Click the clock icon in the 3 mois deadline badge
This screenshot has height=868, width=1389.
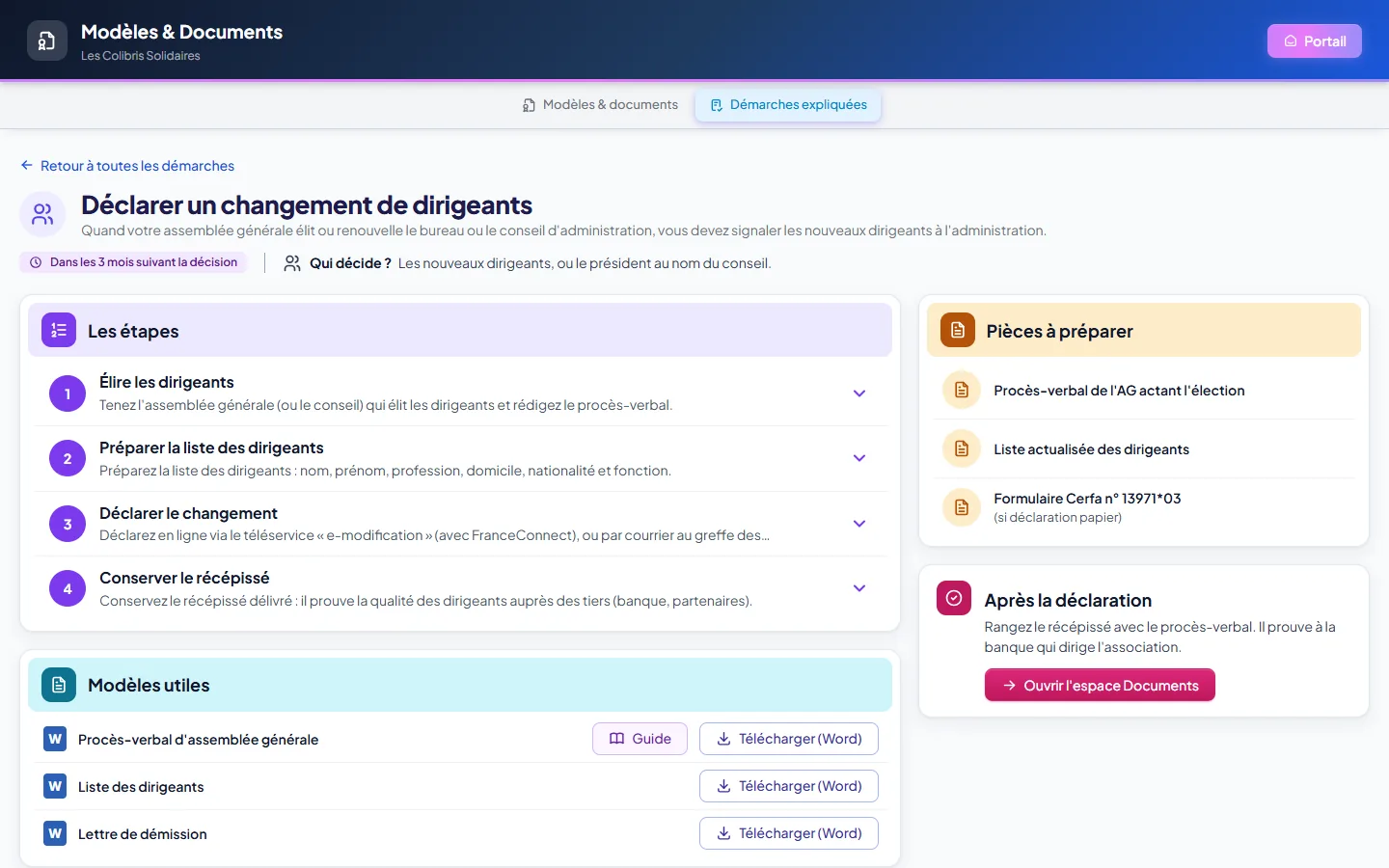coord(36,262)
